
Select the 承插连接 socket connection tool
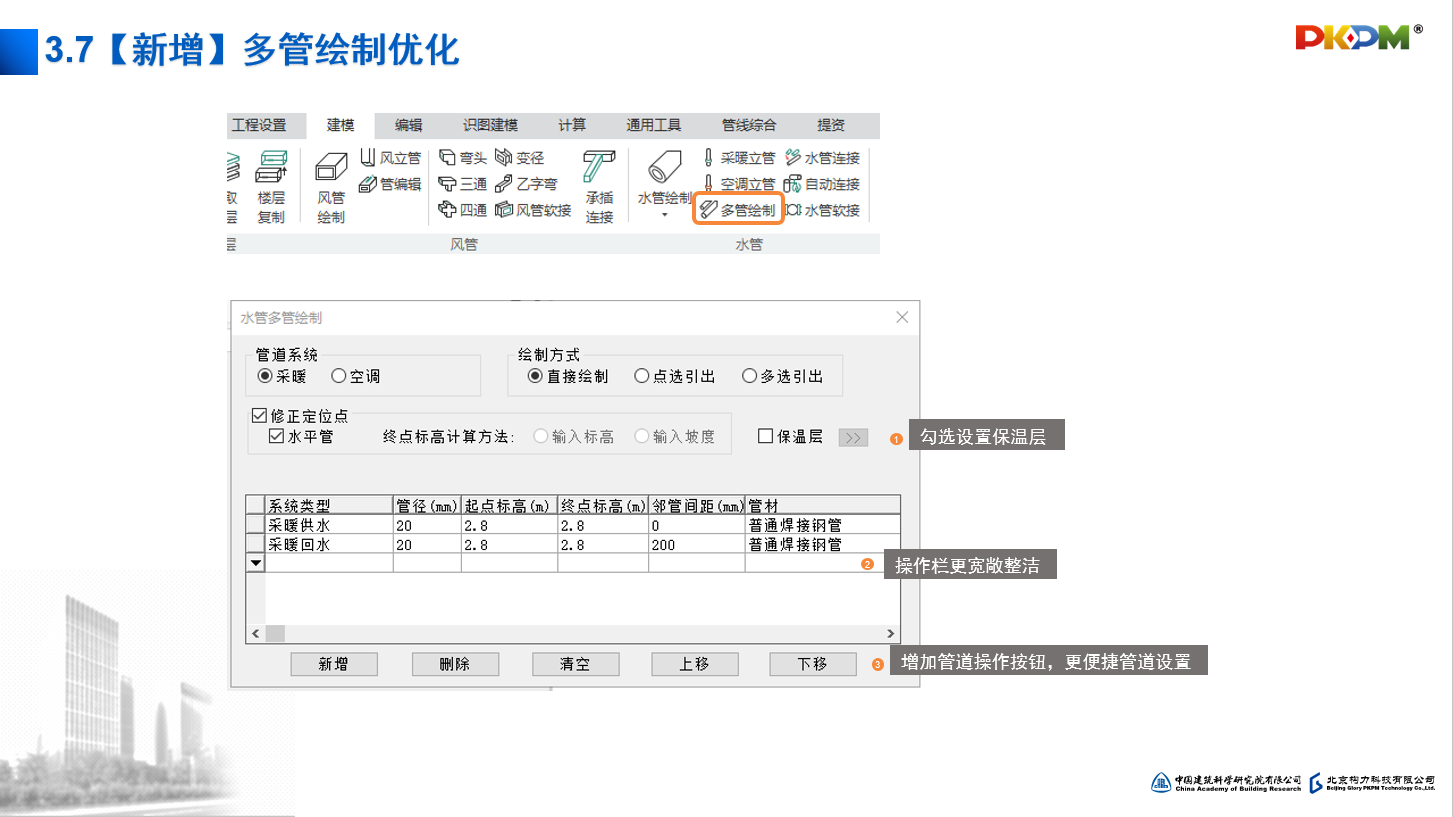click(x=600, y=187)
